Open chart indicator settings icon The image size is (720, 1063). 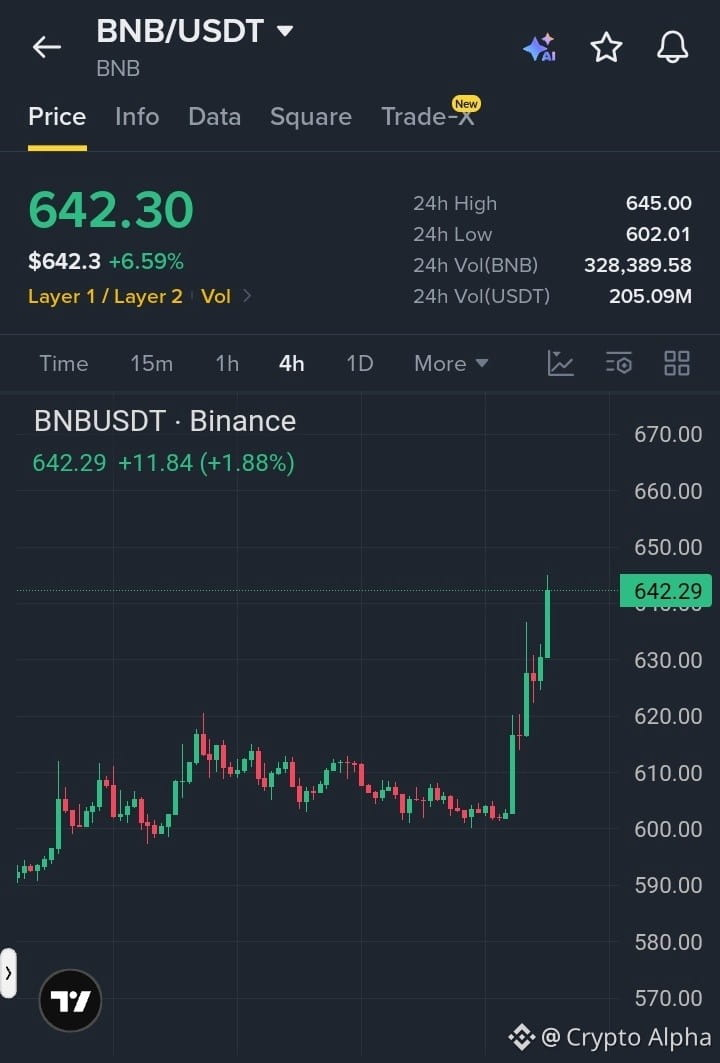[619, 363]
